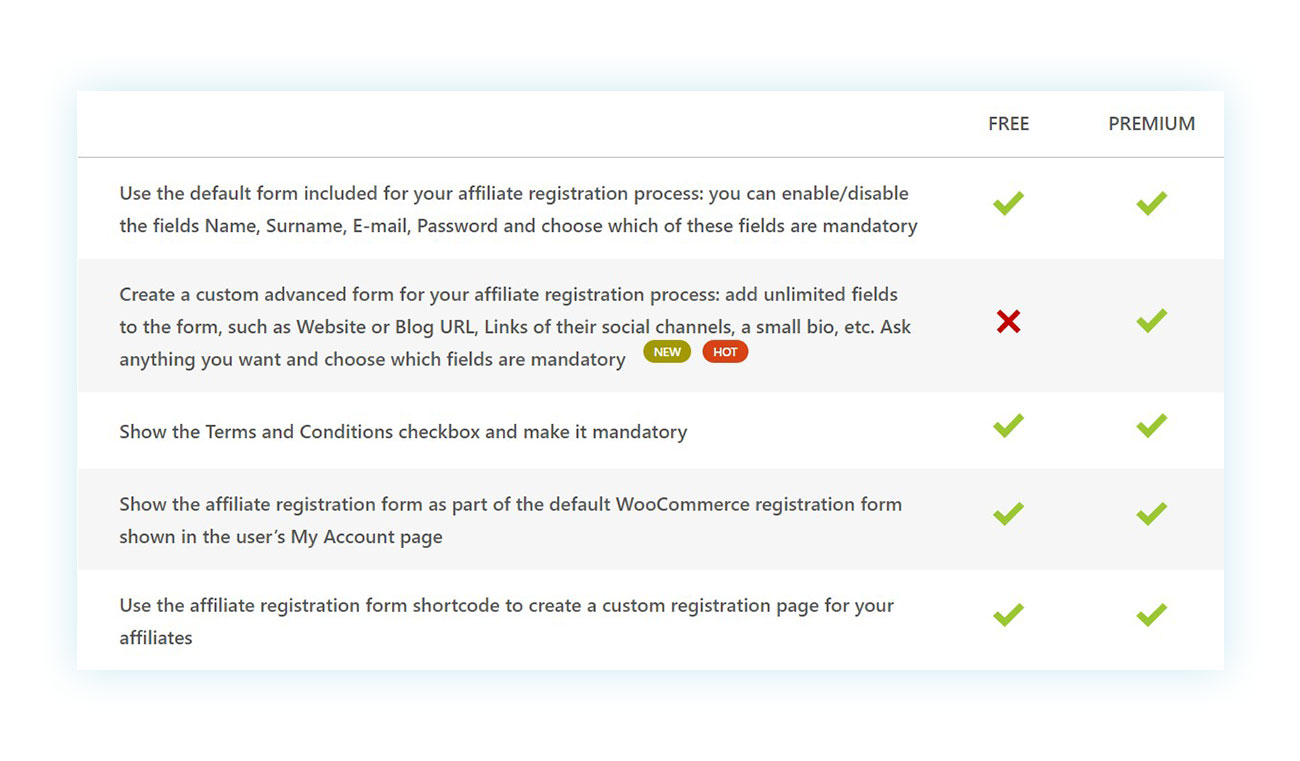Click the FREE column header

pos(1008,124)
